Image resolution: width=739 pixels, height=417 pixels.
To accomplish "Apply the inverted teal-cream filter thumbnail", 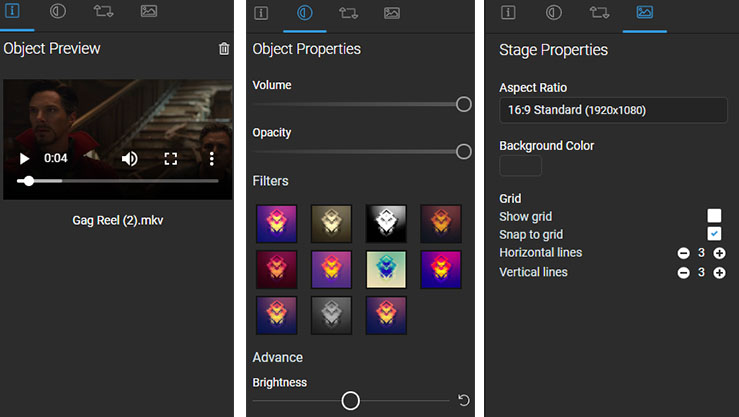I will tap(386, 269).
